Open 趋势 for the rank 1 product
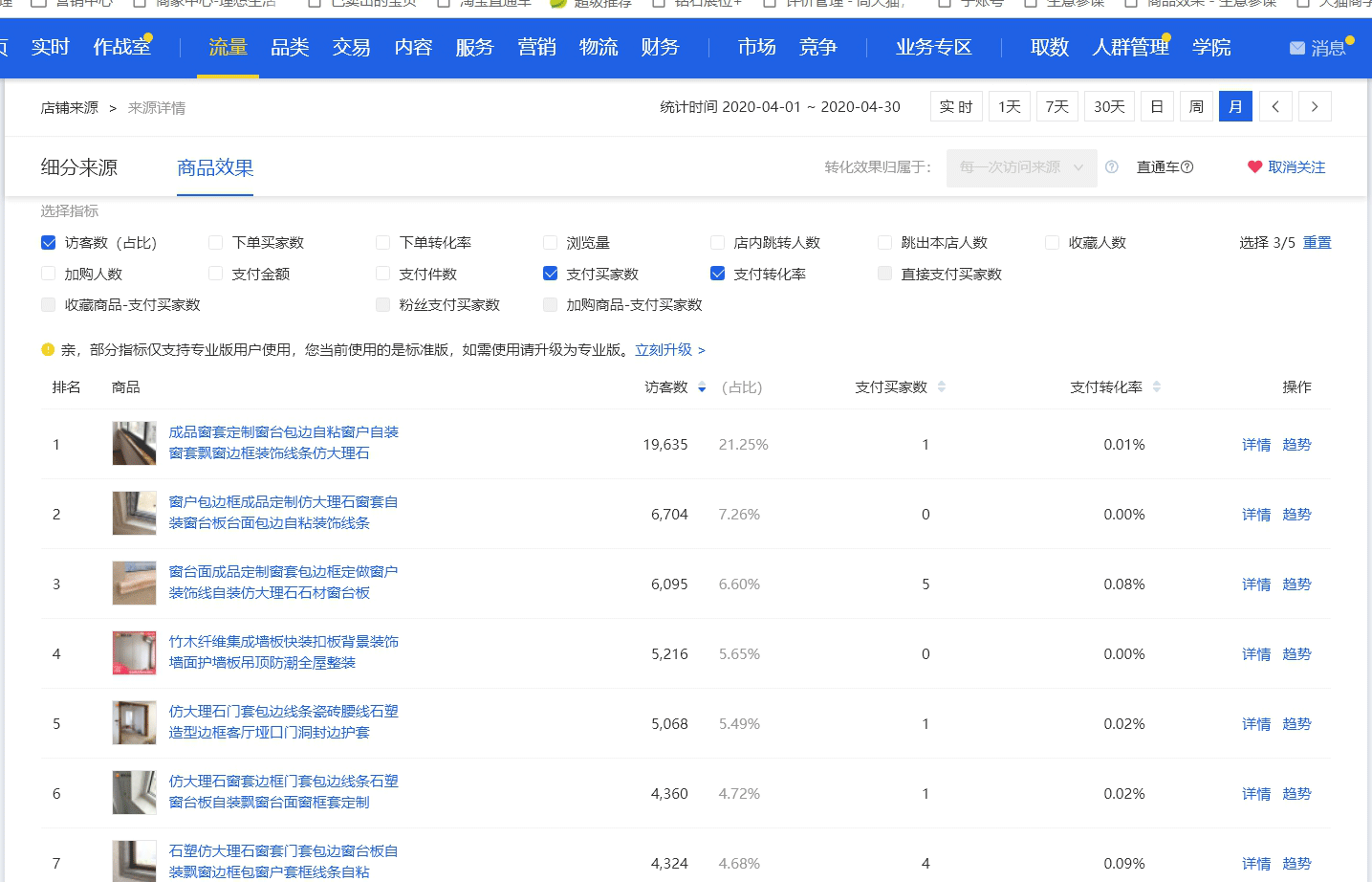The height and width of the screenshot is (882, 1372). tap(1296, 445)
